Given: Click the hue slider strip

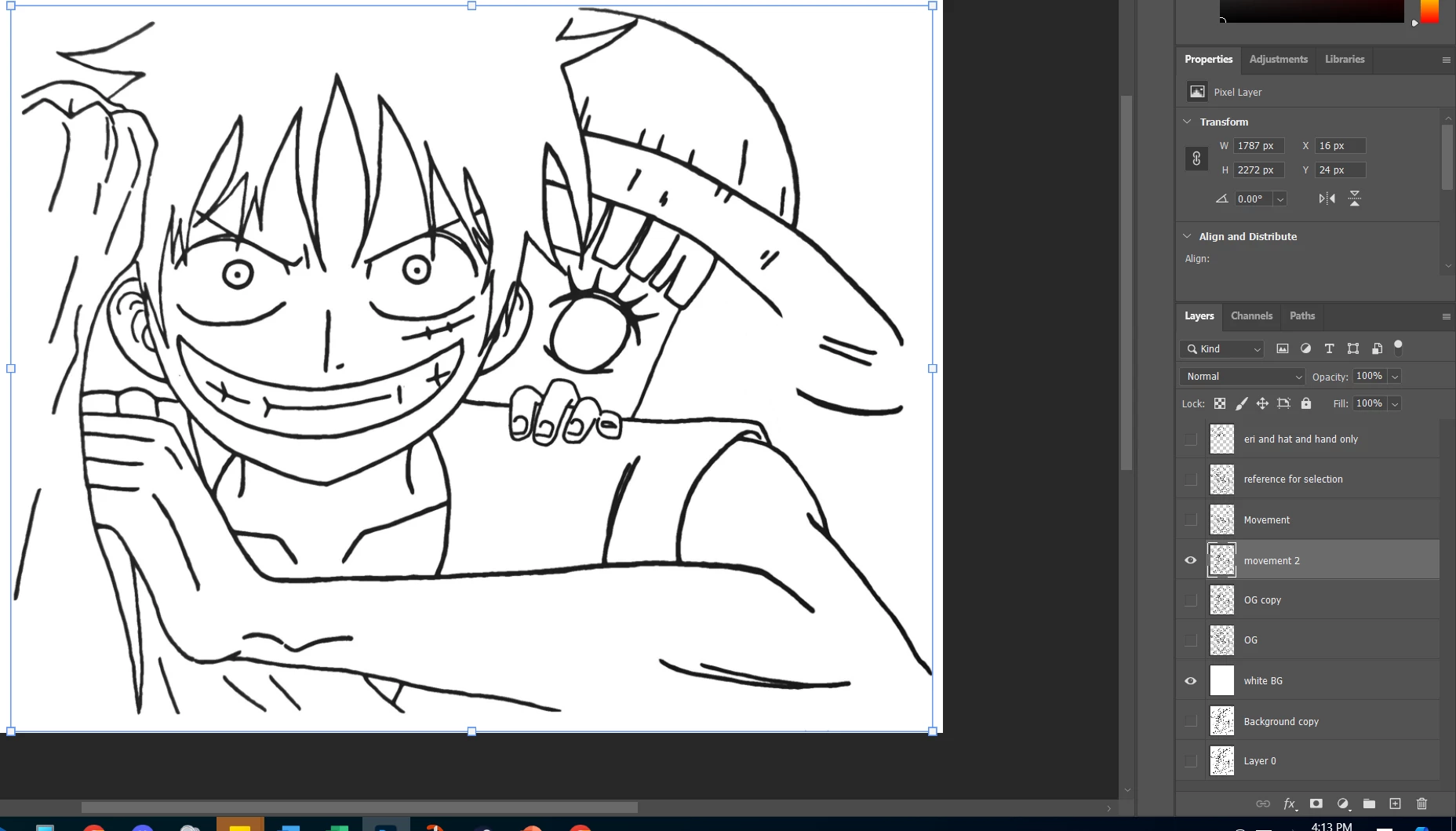Looking at the screenshot, I should [1429, 11].
